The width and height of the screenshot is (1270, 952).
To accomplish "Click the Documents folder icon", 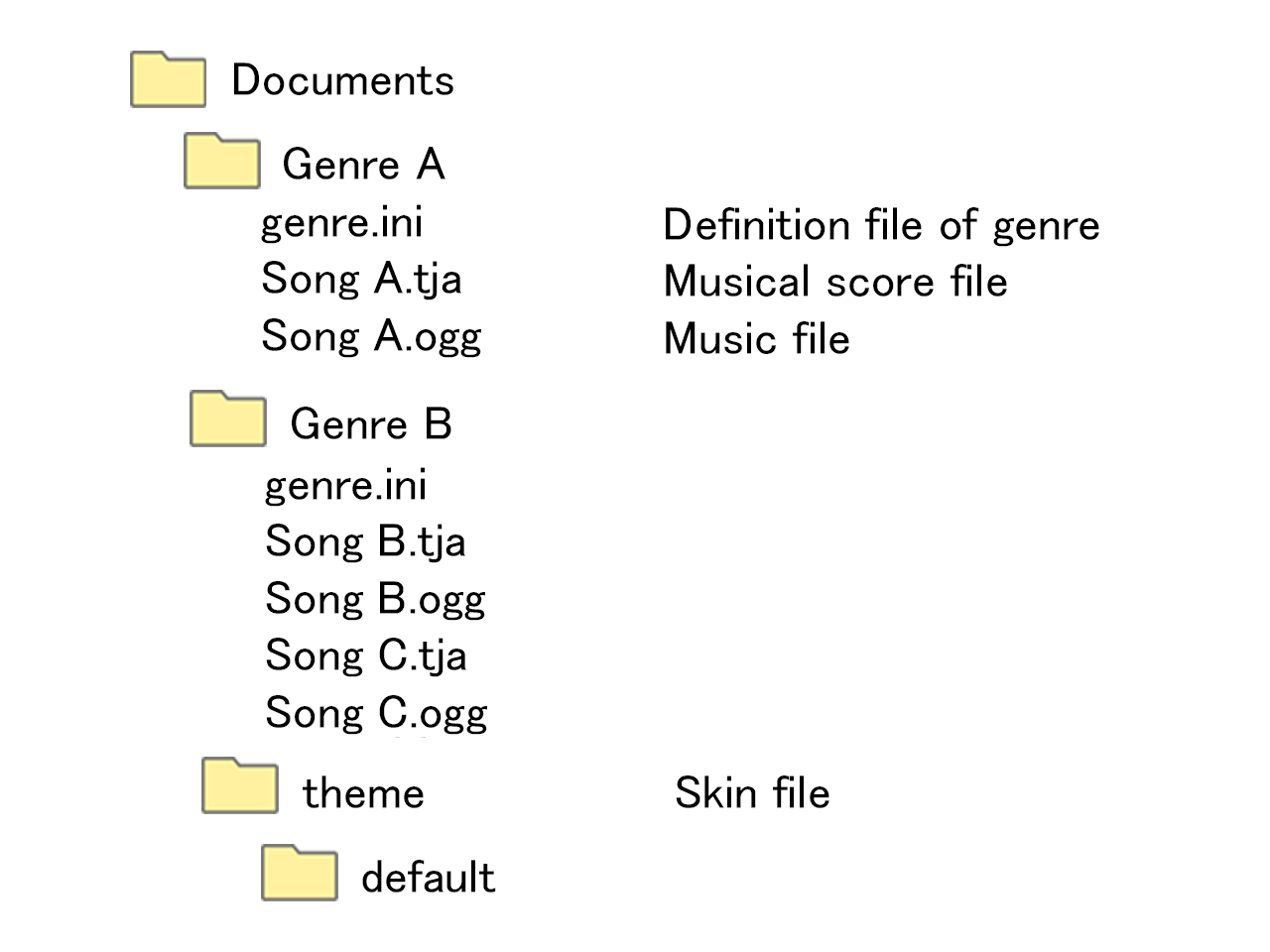I will pyautogui.click(x=168, y=80).
